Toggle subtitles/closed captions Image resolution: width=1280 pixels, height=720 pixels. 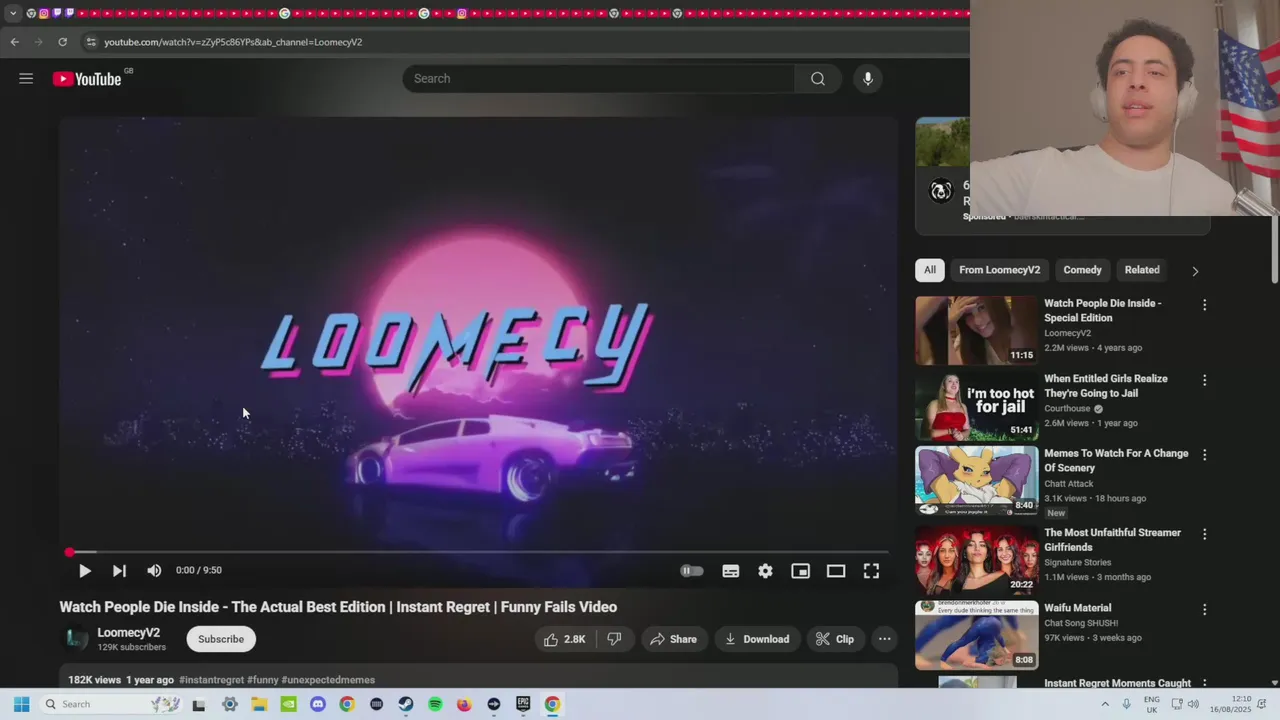(x=731, y=570)
